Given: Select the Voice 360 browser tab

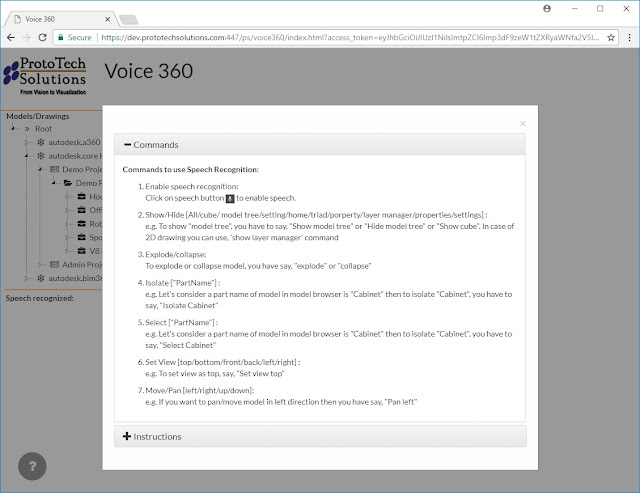Looking at the screenshot, I should click(61, 19).
